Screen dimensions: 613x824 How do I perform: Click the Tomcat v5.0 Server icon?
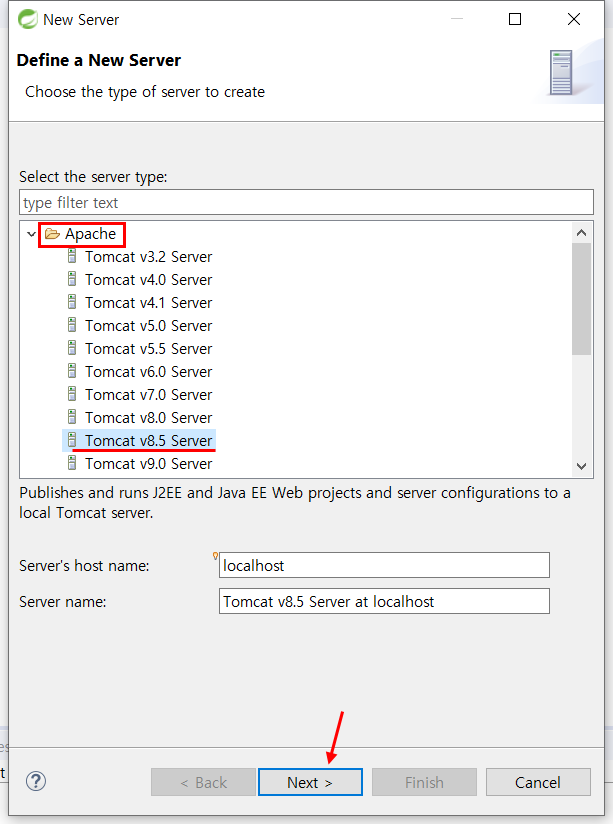click(x=72, y=325)
